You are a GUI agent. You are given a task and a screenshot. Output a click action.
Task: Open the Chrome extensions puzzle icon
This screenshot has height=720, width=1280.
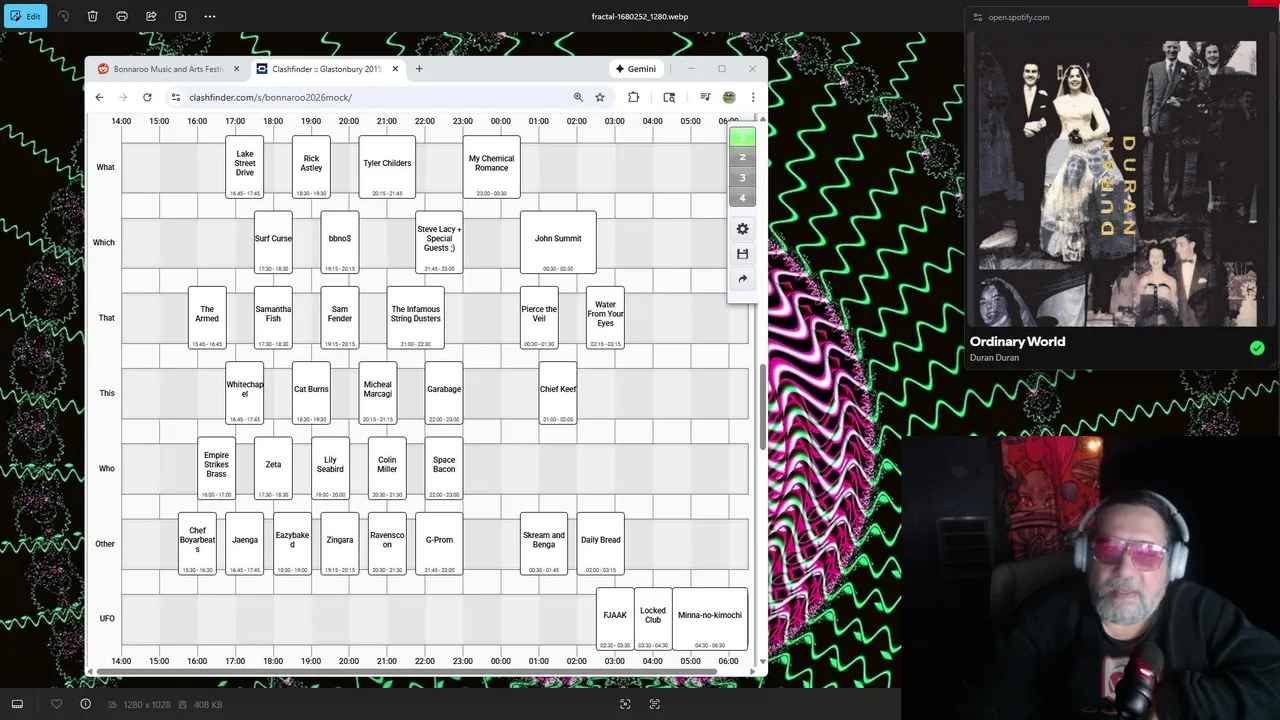633,97
